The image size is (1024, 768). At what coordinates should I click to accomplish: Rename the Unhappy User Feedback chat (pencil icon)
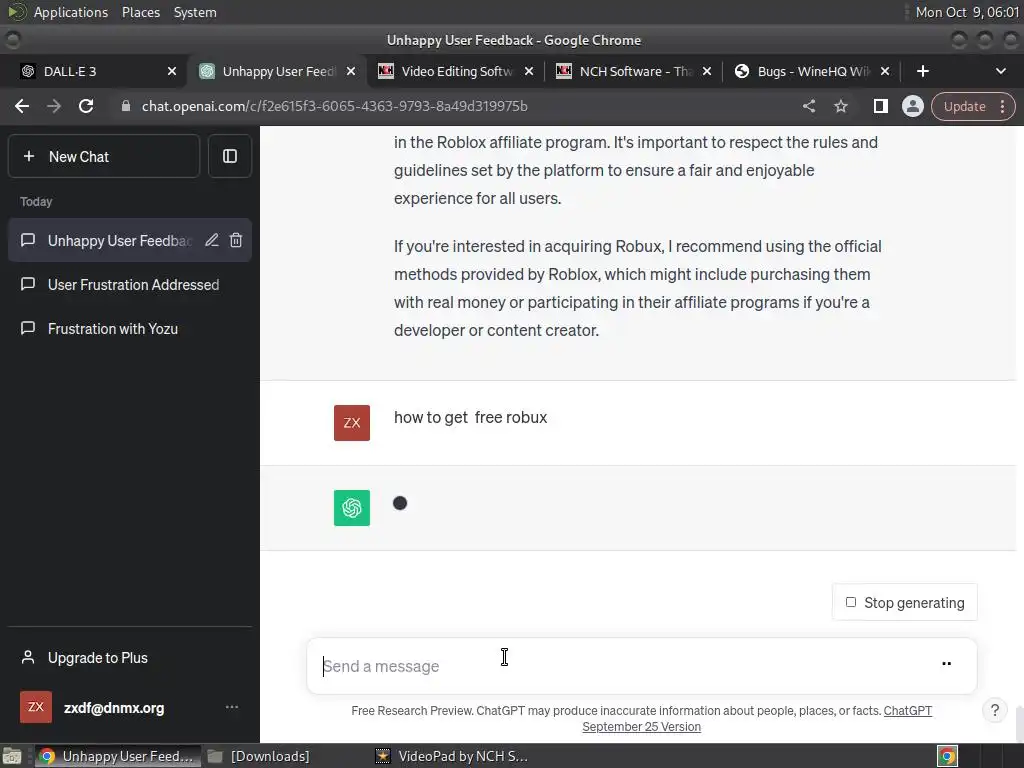(x=212, y=240)
